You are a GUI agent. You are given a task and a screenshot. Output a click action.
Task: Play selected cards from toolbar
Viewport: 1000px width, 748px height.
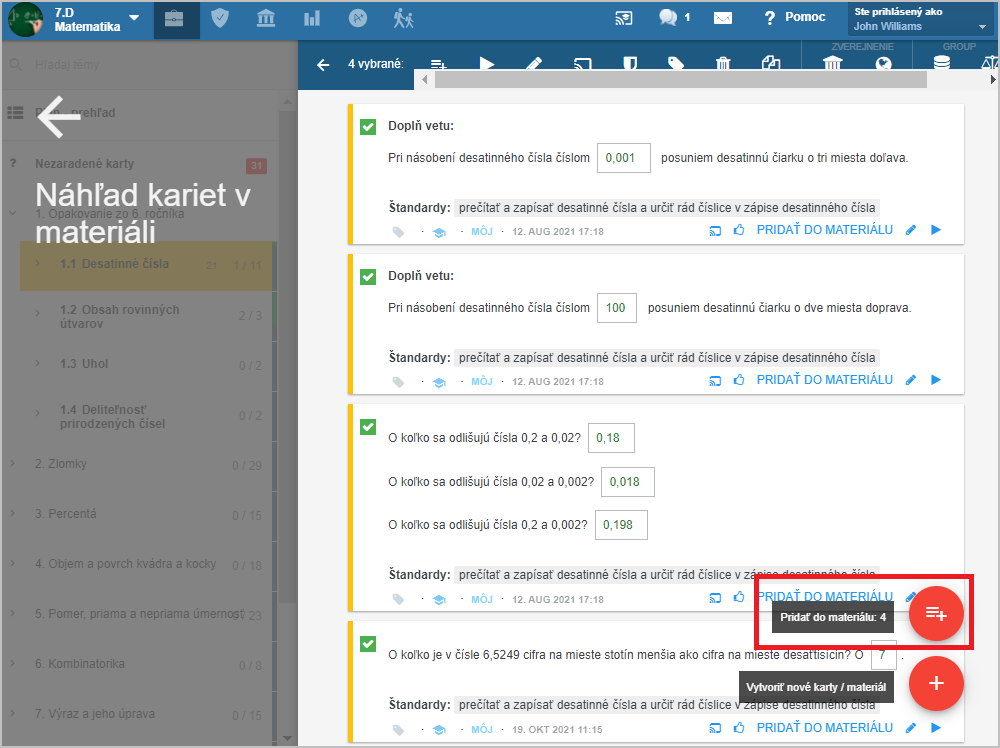coord(487,64)
